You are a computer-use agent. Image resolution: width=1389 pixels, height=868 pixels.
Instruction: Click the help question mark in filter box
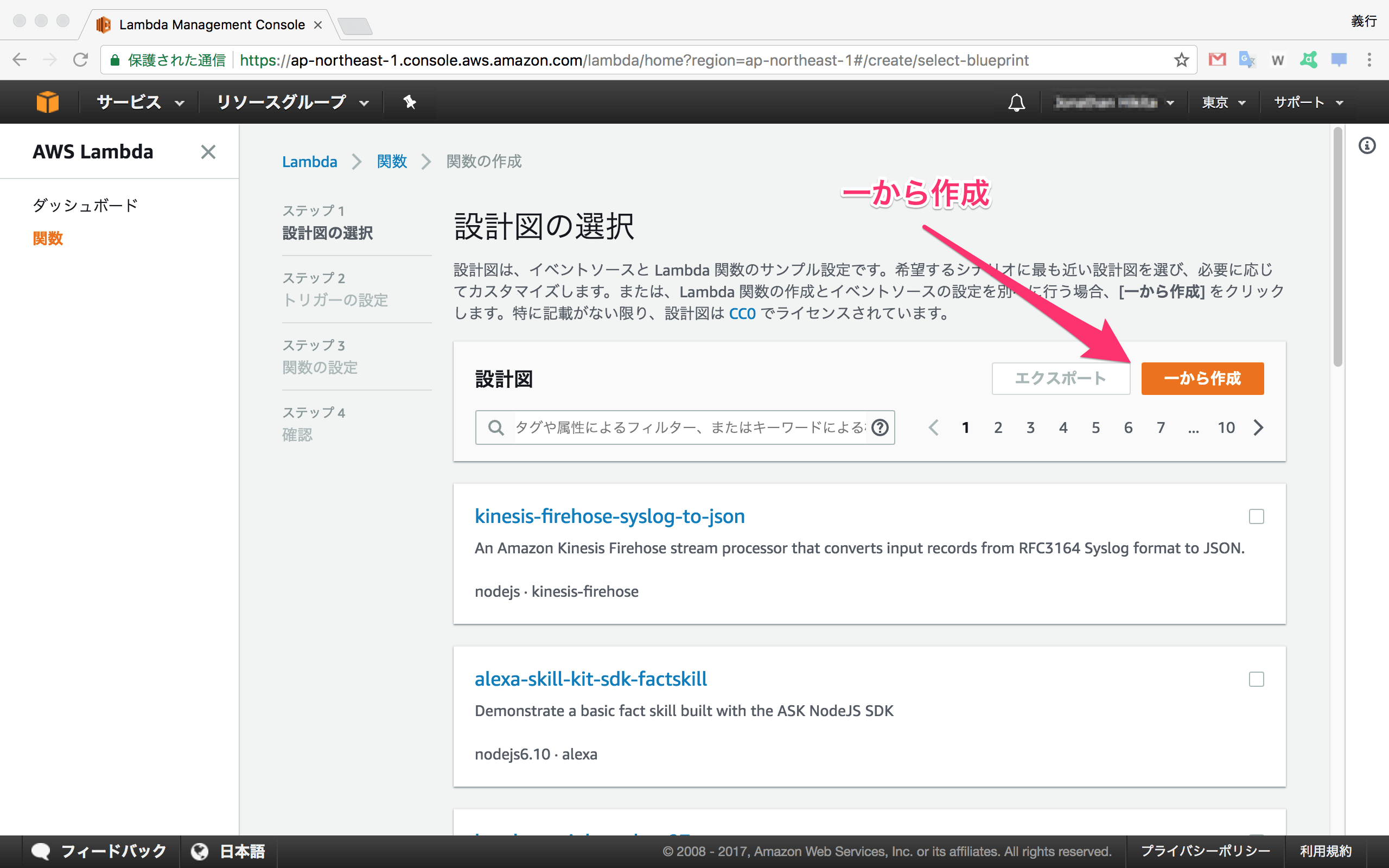880,427
